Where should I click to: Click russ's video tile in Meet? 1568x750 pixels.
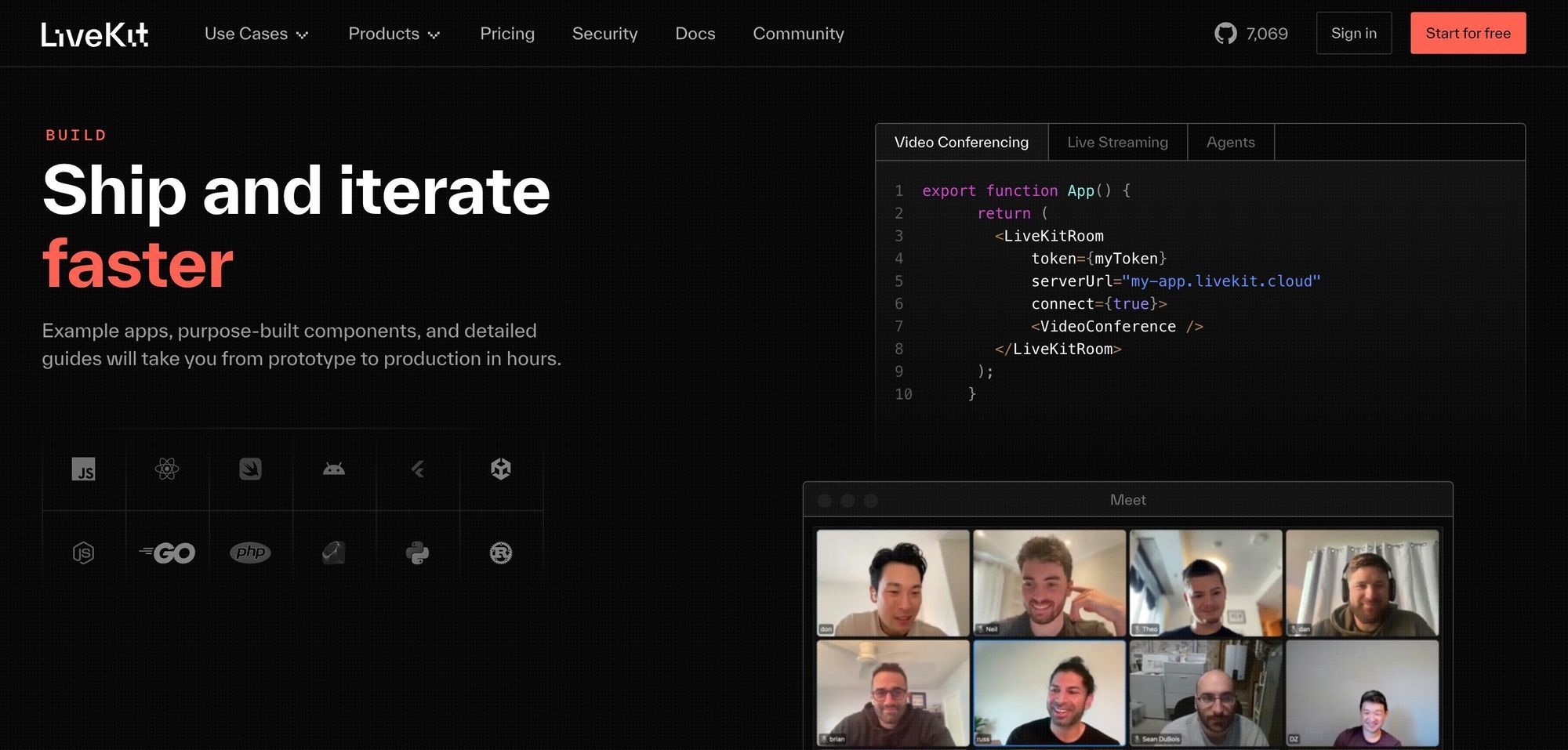coord(1049,693)
